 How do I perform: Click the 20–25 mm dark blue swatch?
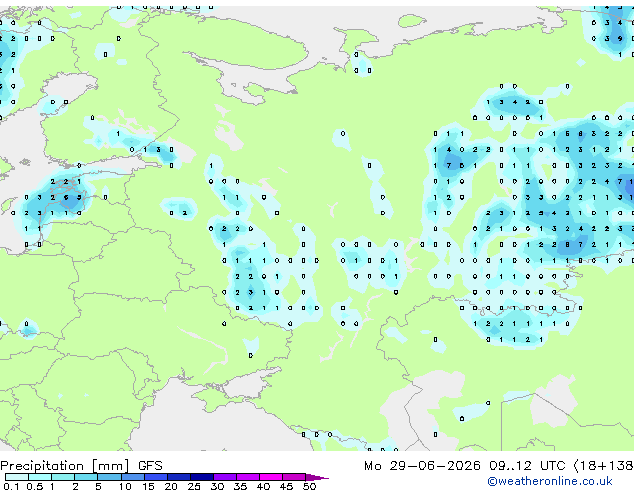pyautogui.click(x=178, y=477)
